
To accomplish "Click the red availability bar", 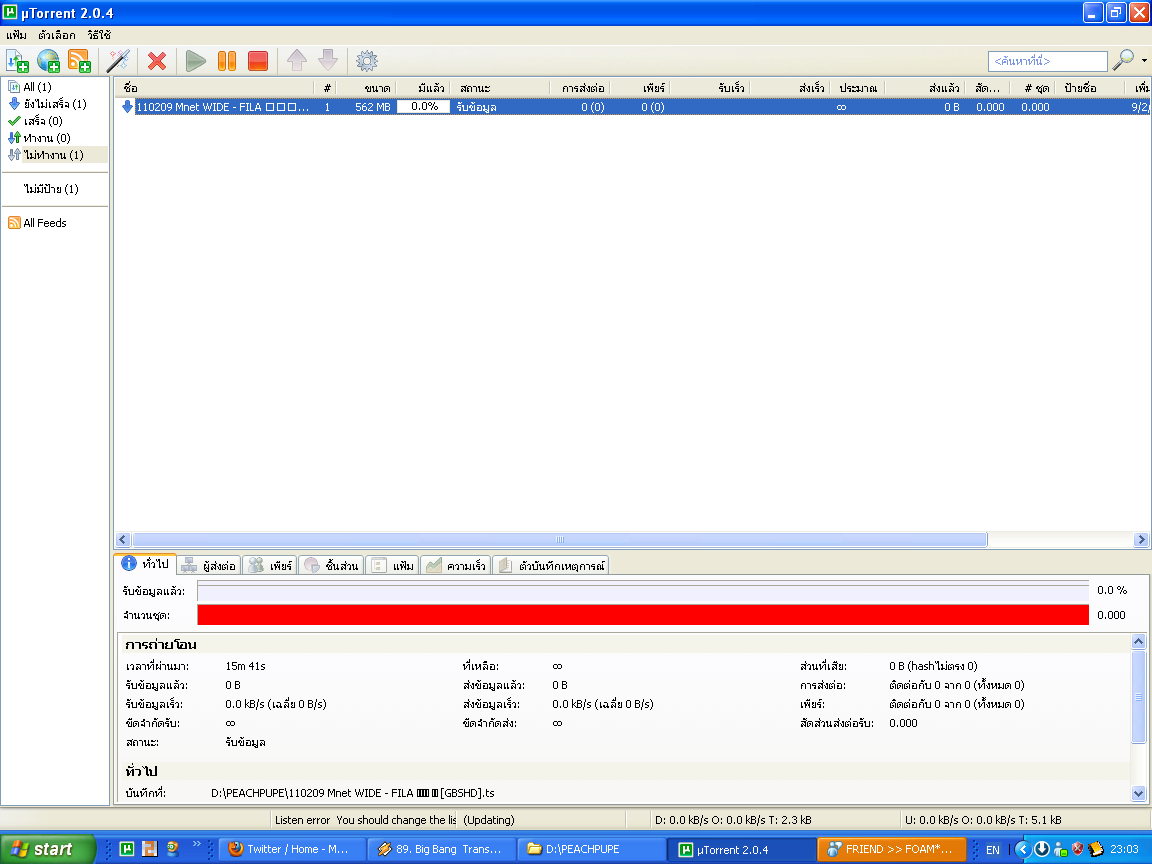I will (643, 615).
